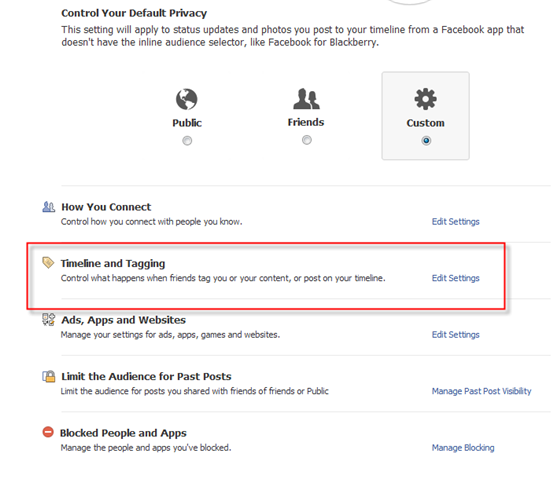The image size is (560, 493).
Task: Click the How You Connect people icon
Action: pos(49,206)
